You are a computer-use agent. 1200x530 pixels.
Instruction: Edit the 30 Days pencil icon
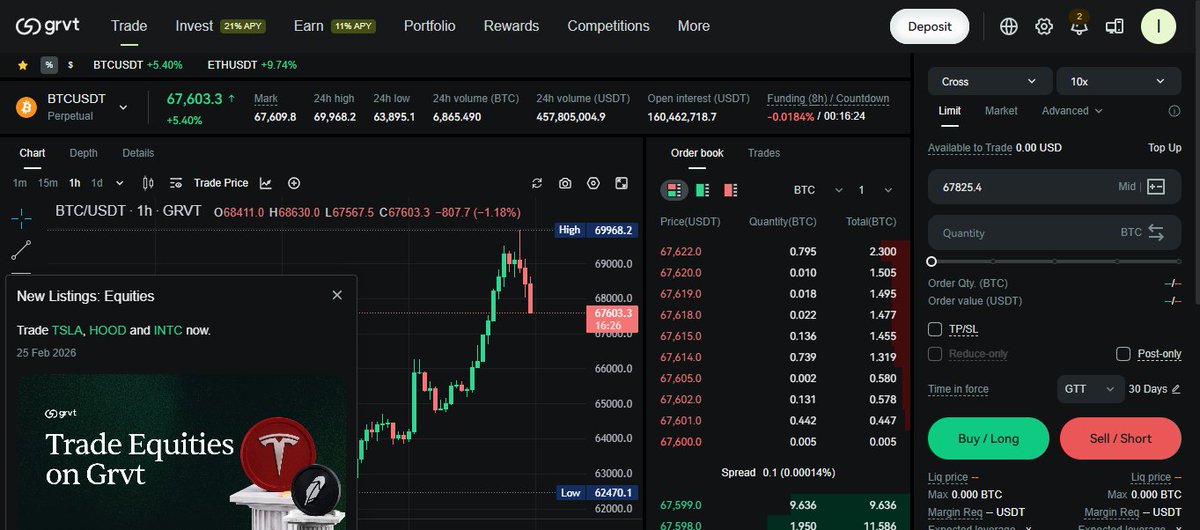(1175, 389)
